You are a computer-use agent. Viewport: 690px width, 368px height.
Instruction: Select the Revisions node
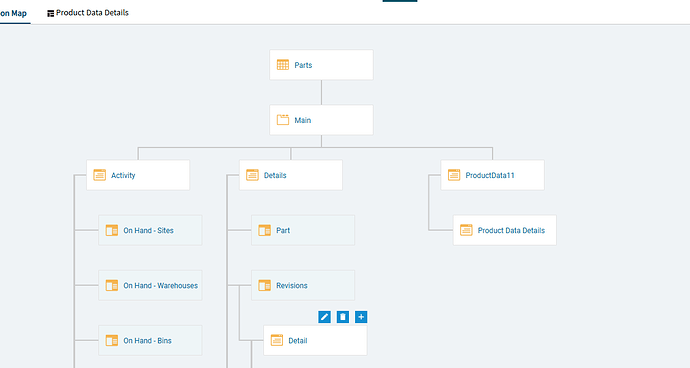pyautogui.click(x=303, y=285)
